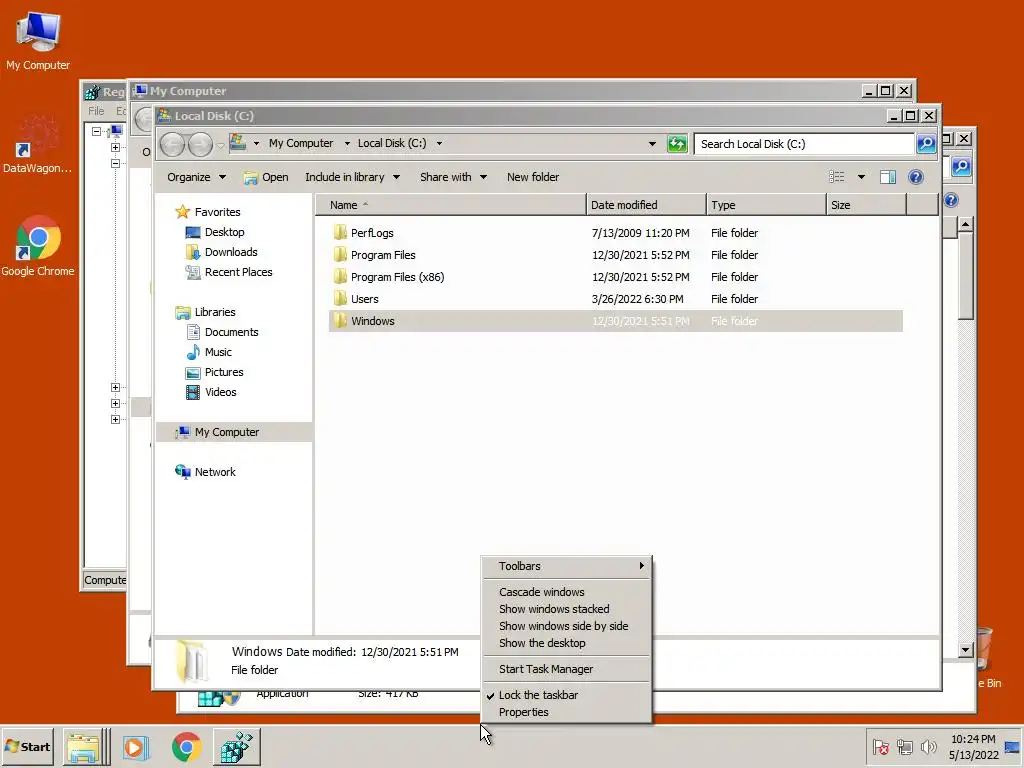Image resolution: width=1024 pixels, height=768 pixels.
Task: Click the green refresh button beside address bar
Action: click(677, 144)
